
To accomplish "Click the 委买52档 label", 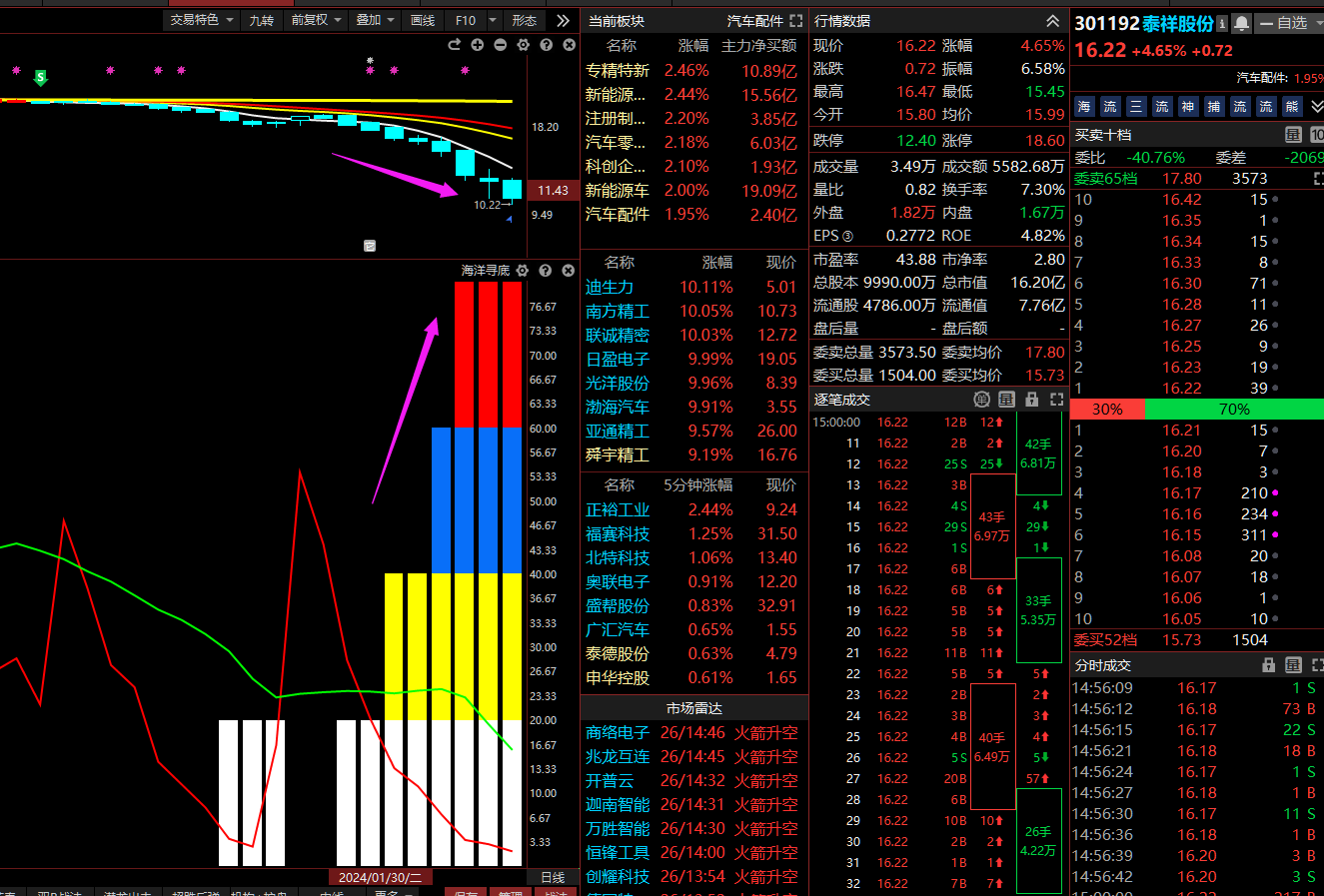I will [x=1105, y=640].
